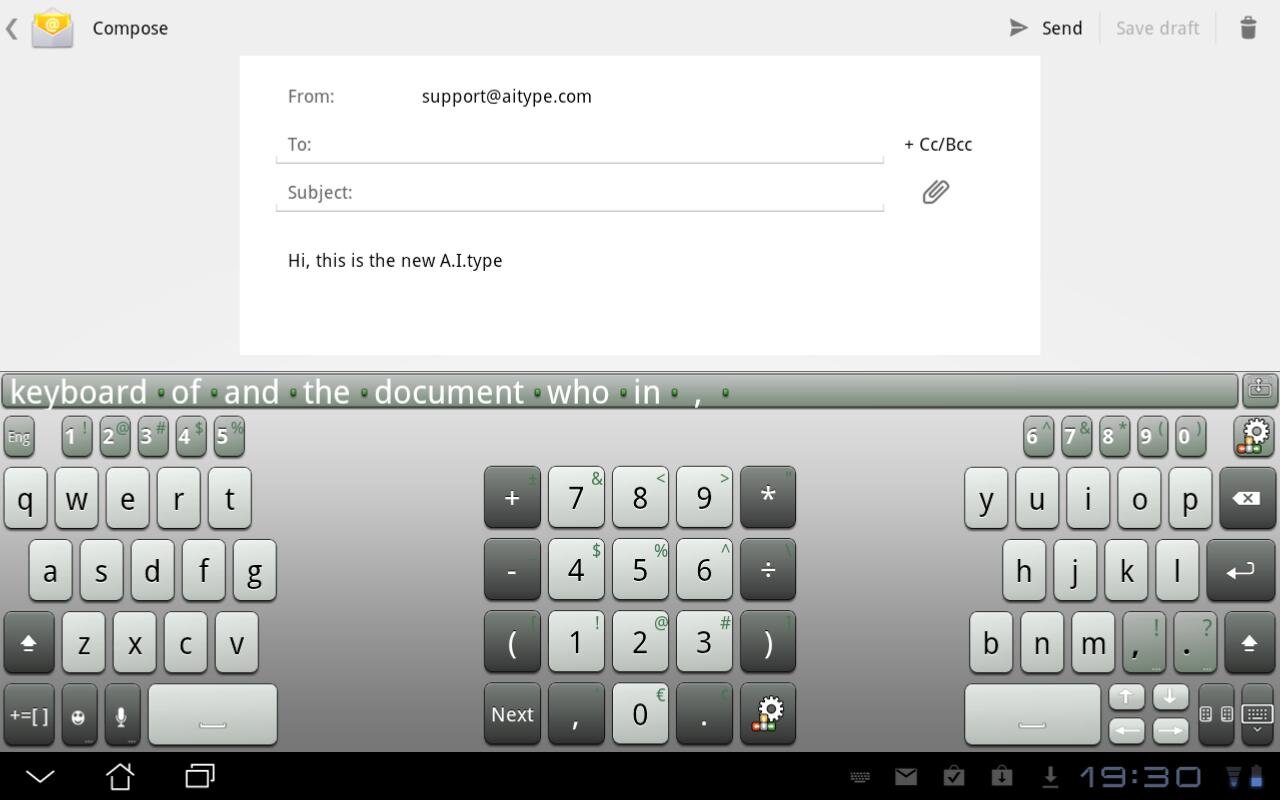Toggle the right shift key
1280x800 pixels.
[1249, 642]
